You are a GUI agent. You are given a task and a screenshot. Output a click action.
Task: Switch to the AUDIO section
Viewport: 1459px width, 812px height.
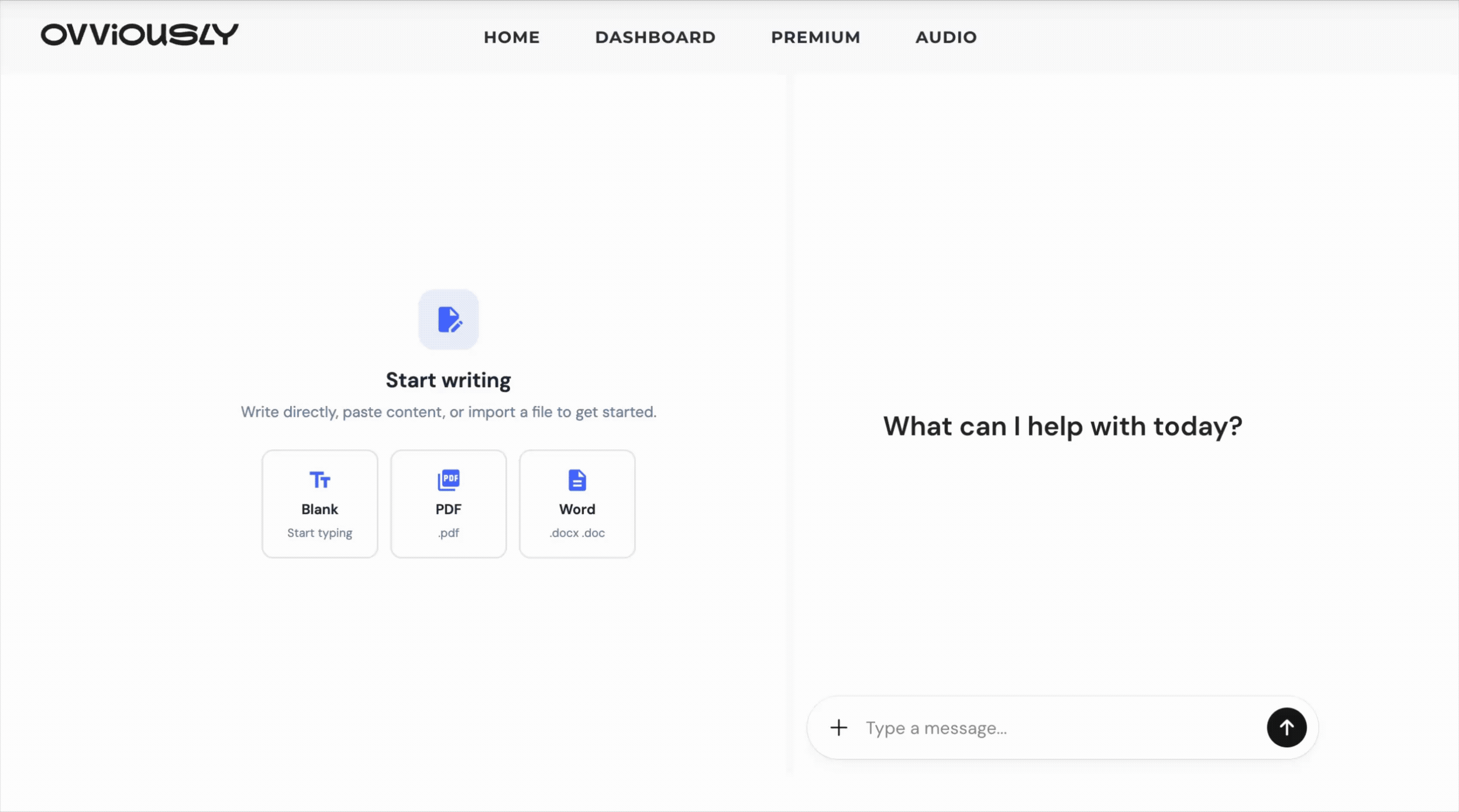pyautogui.click(x=946, y=37)
